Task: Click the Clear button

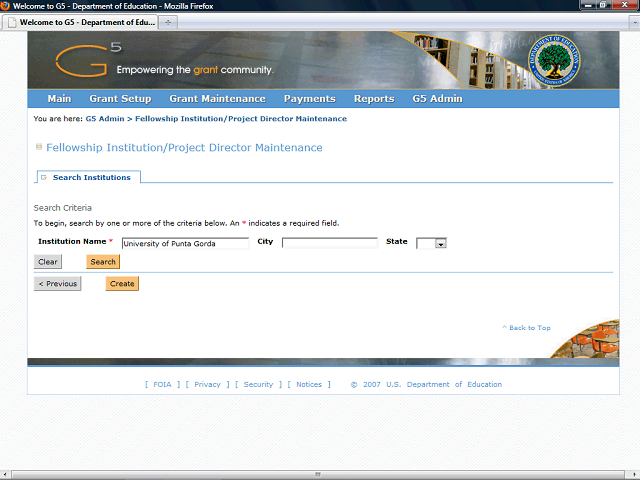Action: [48, 262]
